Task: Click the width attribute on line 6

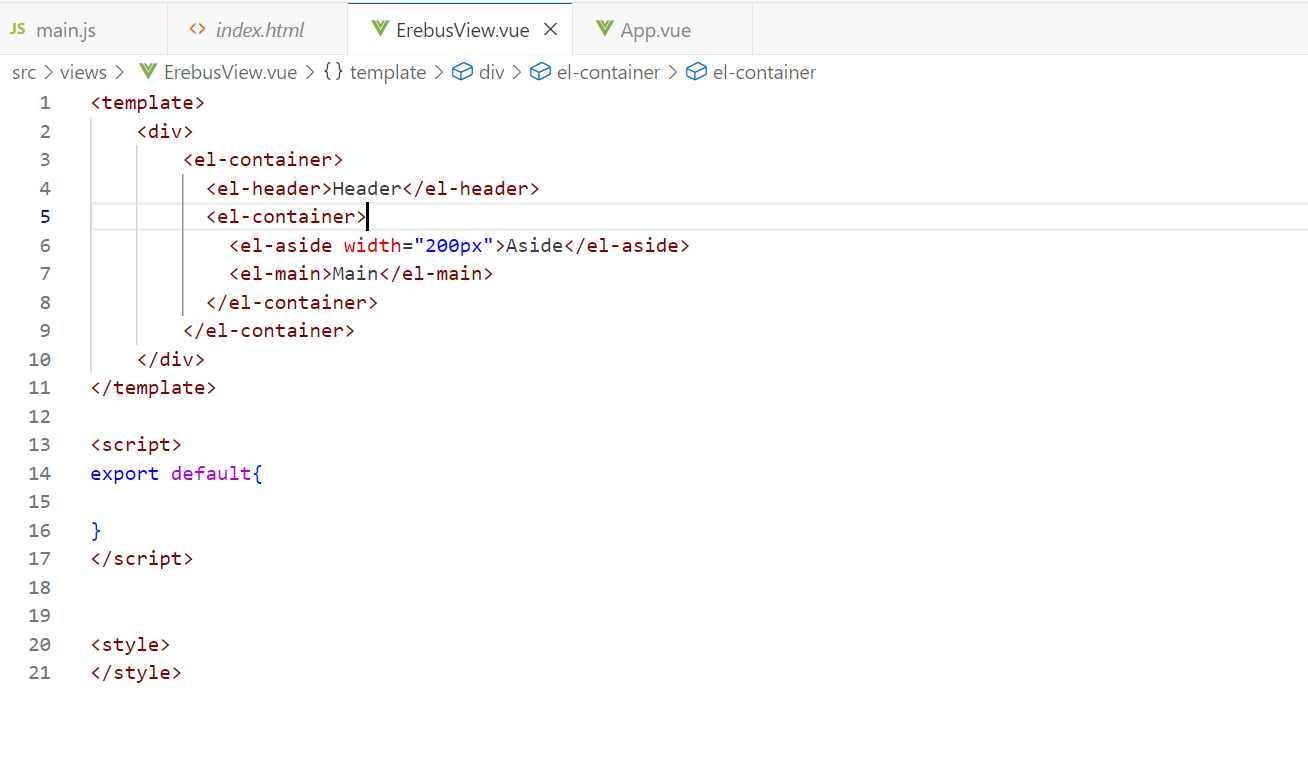Action: click(x=372, y=245)
